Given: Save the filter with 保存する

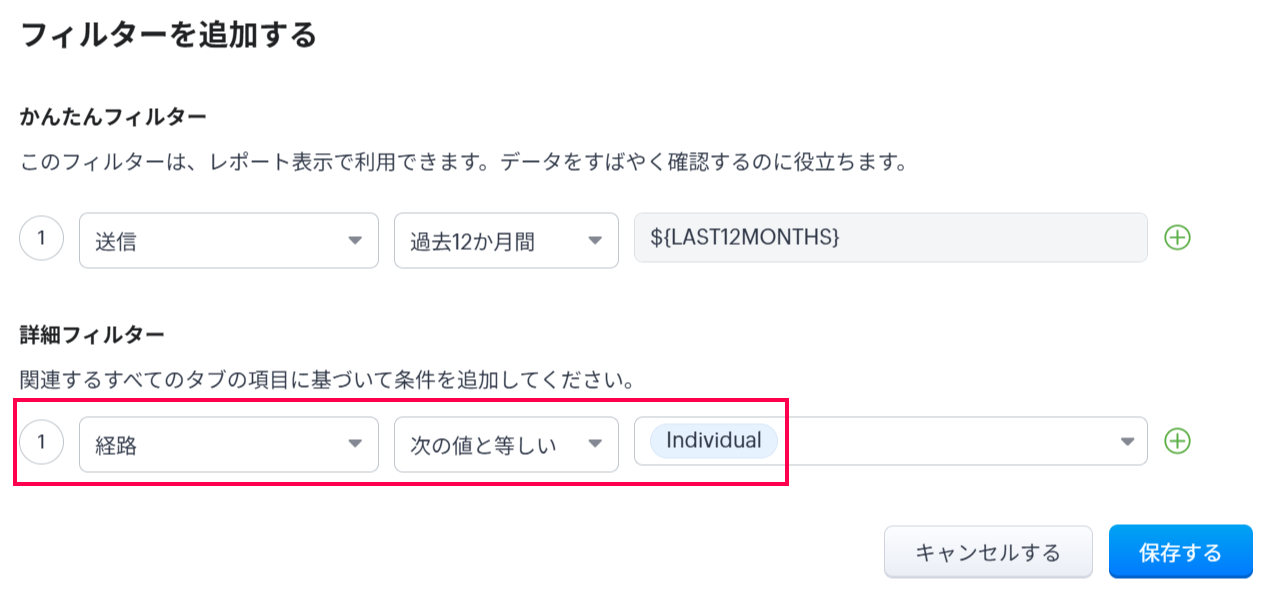Looking at the screenshot, I should (1180, 552).
